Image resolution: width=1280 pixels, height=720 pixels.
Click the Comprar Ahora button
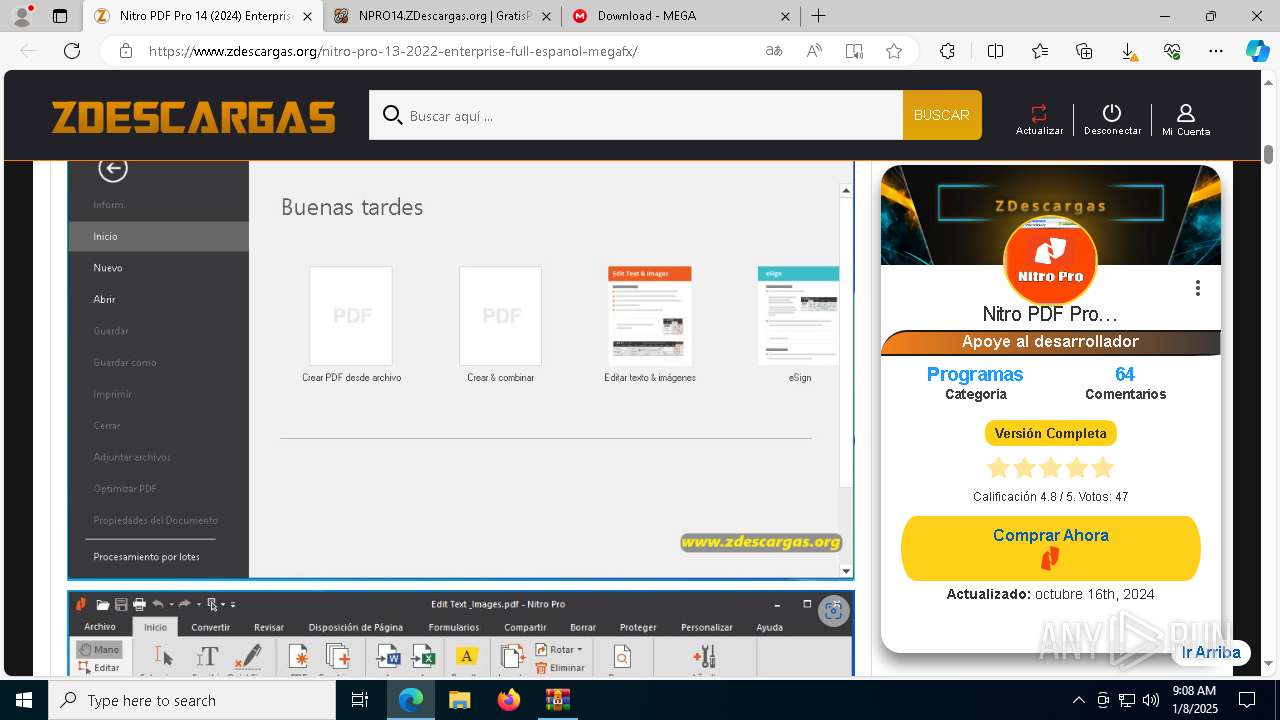pos(1050,548)
